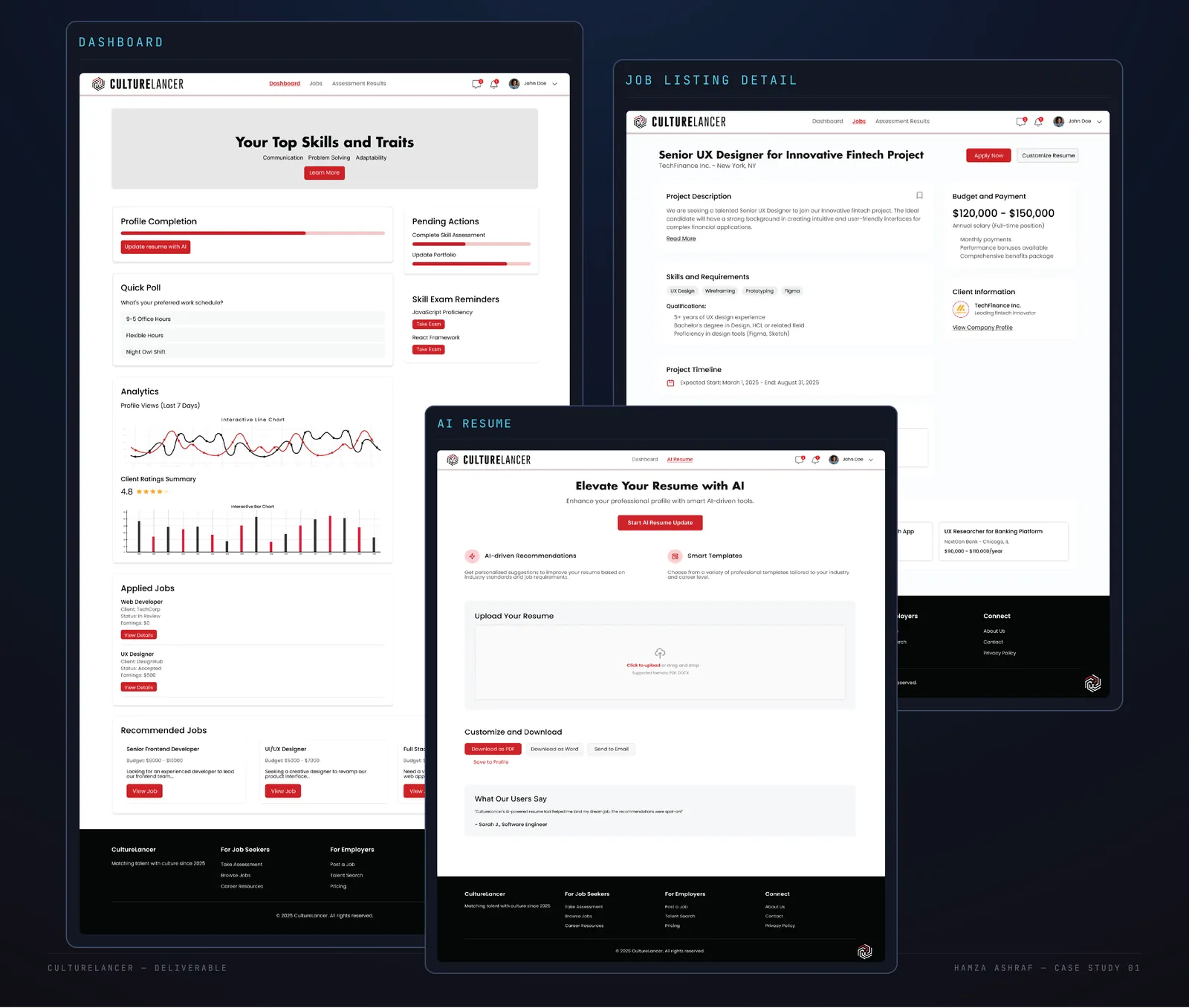The height and width of the screenshot is (1008, 1189).
Task: Open notifications bell in AI Resume header
Action: (815, 460)
